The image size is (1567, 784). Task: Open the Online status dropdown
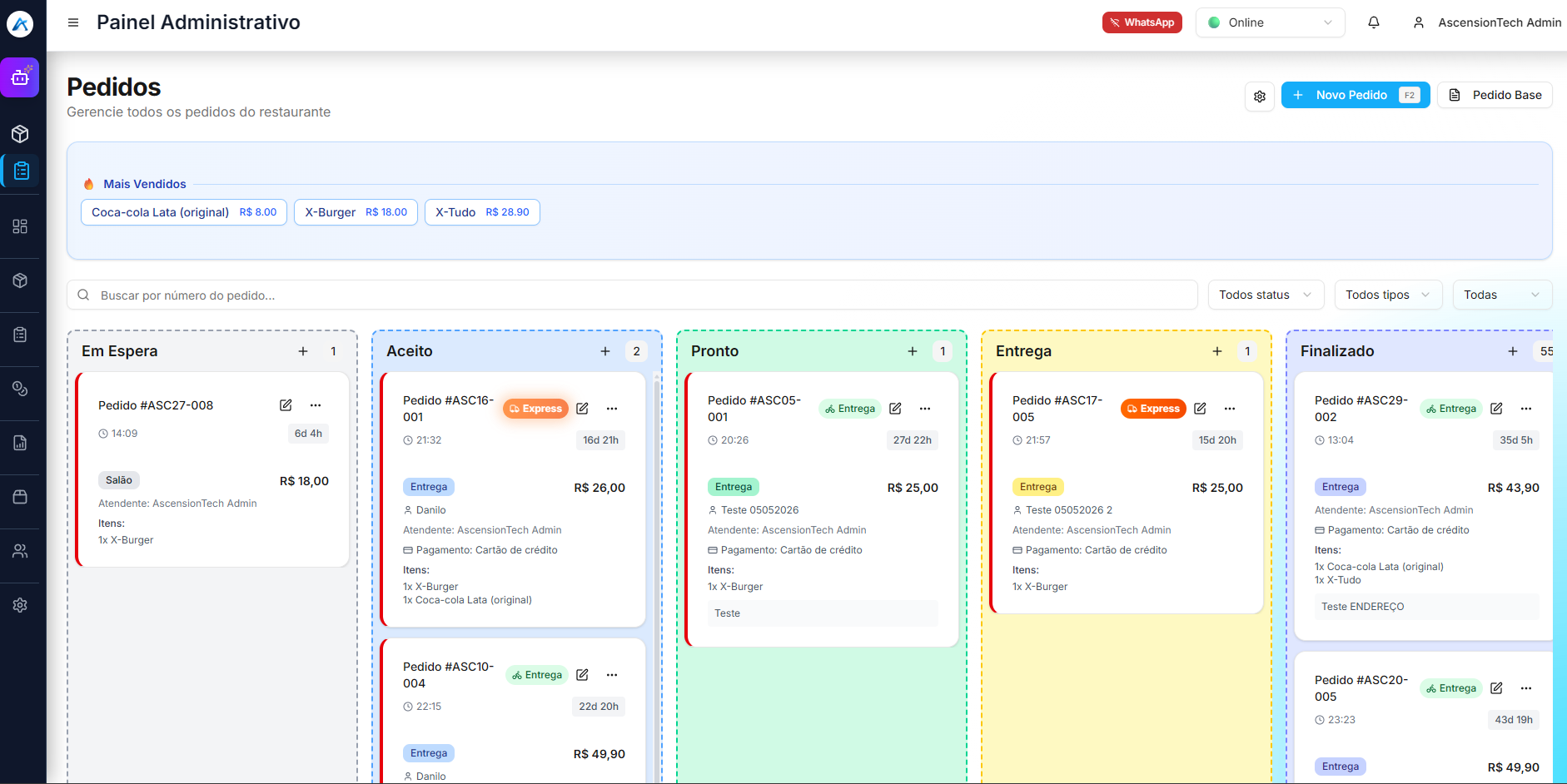[1270, 22]
